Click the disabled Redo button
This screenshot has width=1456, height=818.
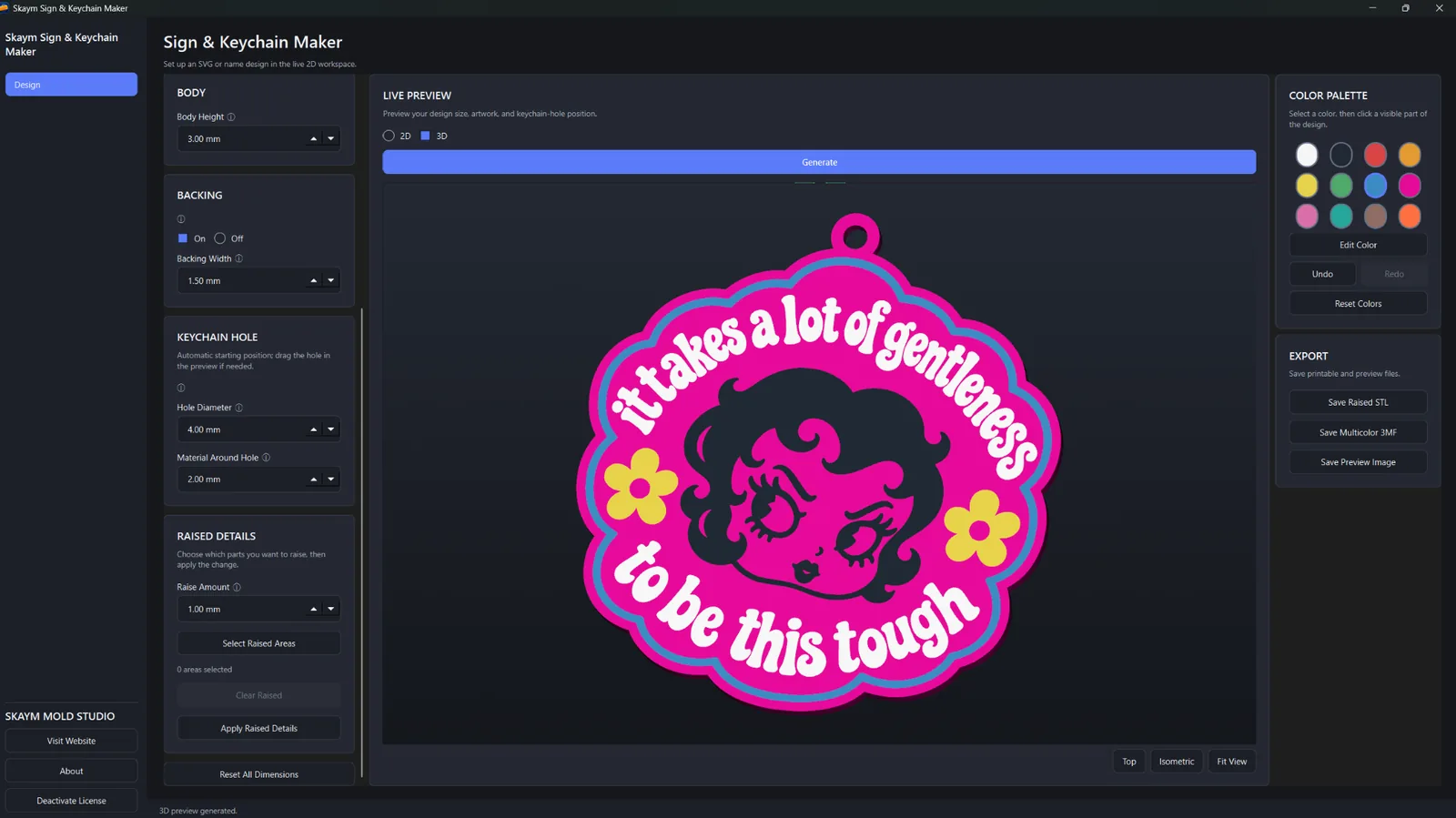point(1394,274)
